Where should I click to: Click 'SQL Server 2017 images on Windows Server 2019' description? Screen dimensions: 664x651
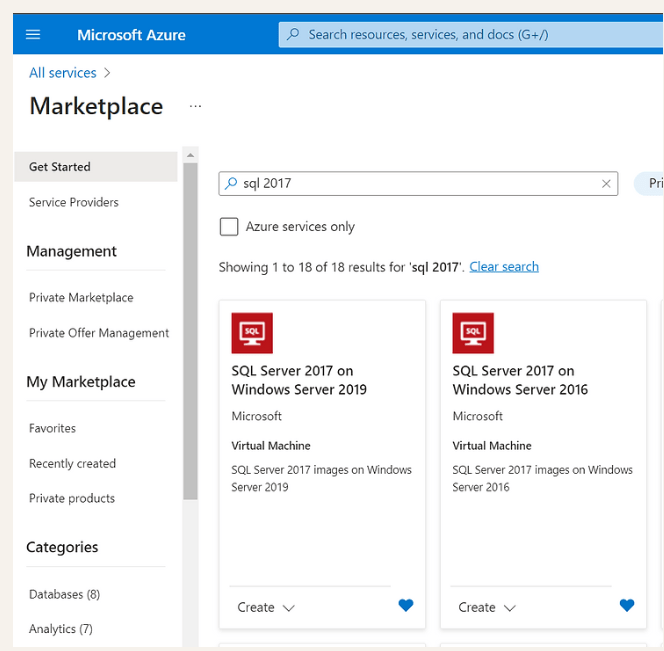click(x=321, y=478)
